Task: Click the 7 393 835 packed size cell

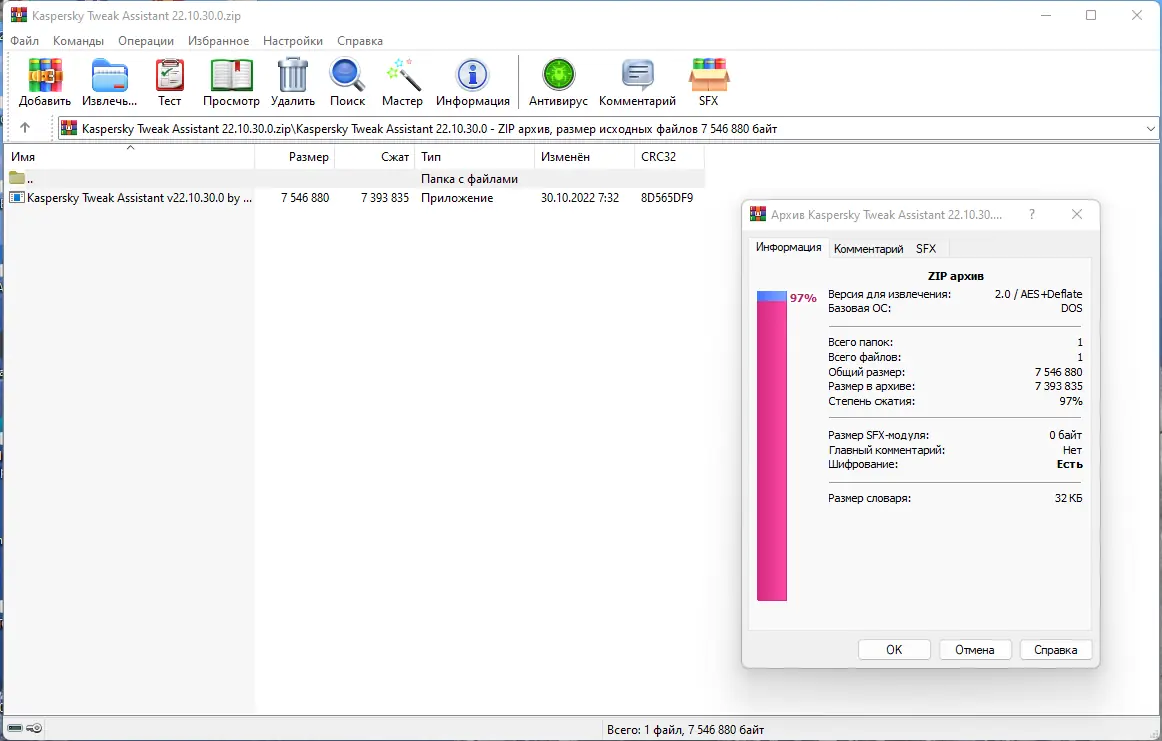Action: 385,198
